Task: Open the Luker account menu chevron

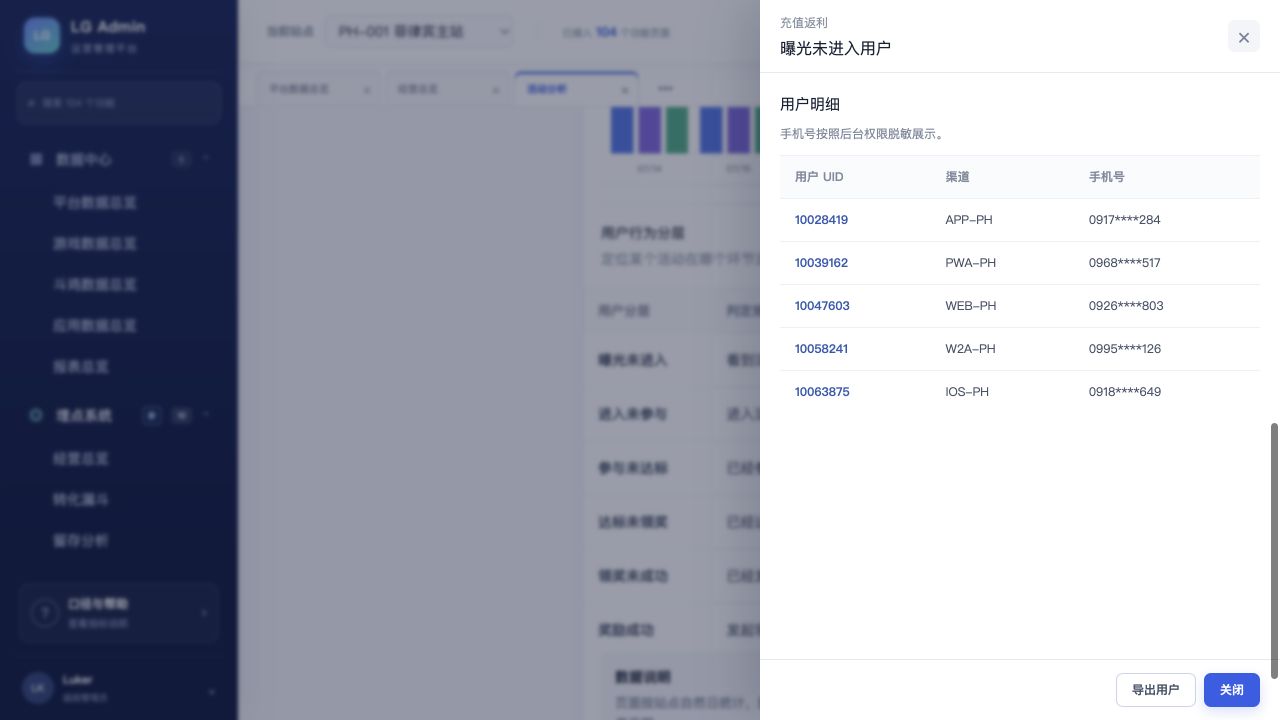Action: 211,691
